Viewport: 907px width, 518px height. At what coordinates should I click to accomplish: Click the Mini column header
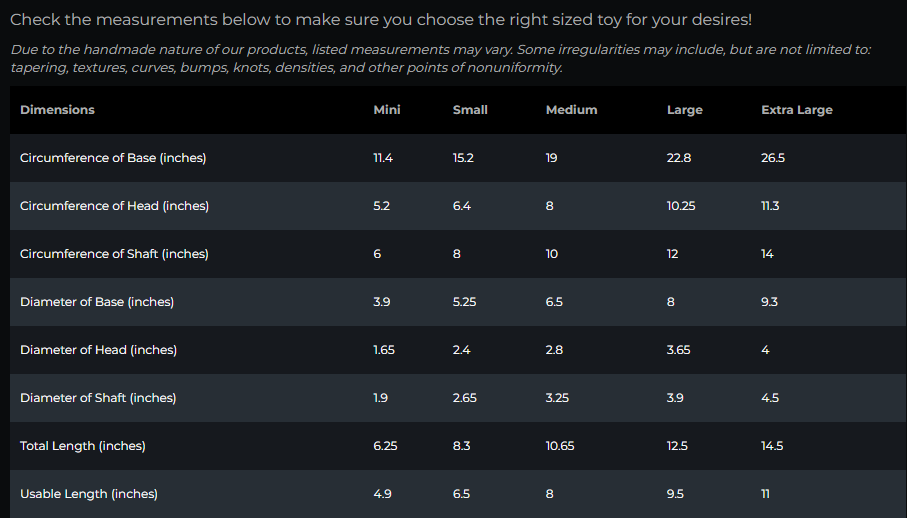[387, 110]
